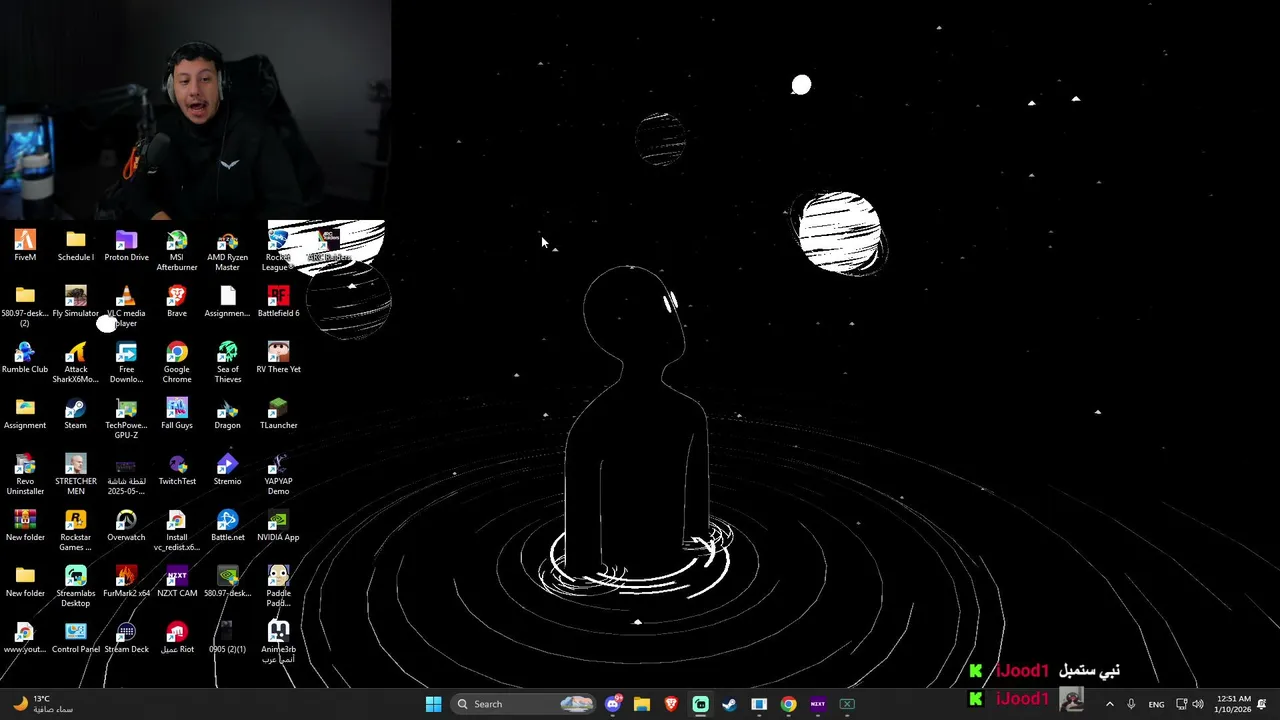Open Control Panel shortcut
The width and height of the screenshot is (1280, 720).
(x=76, y=637)
